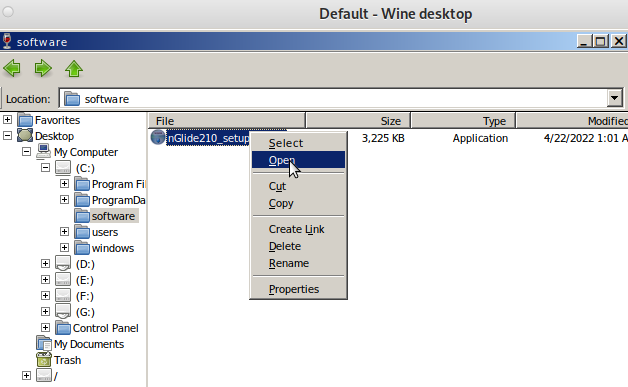Click the Control Panel folder icon
628x387 pixels.
click(x=63, y=328)
